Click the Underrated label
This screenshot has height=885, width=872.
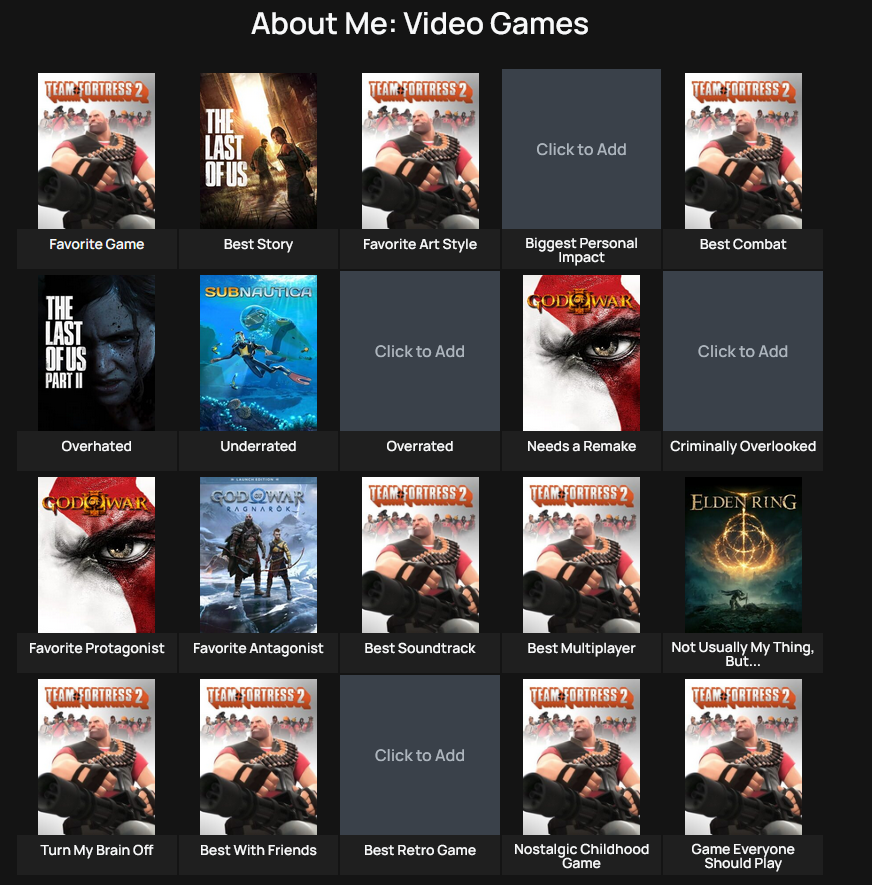(258, 446)
